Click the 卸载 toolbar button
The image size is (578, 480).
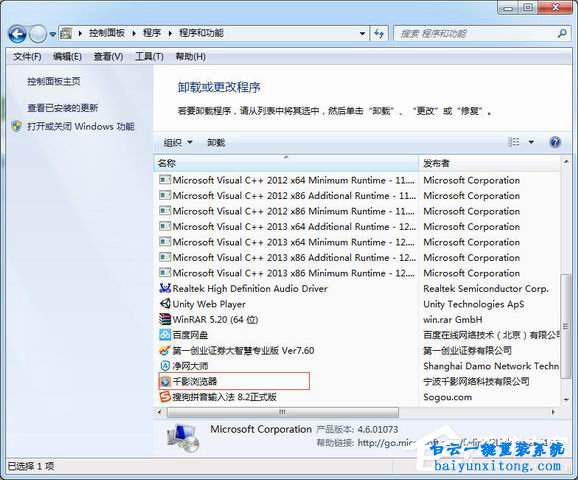216,142
